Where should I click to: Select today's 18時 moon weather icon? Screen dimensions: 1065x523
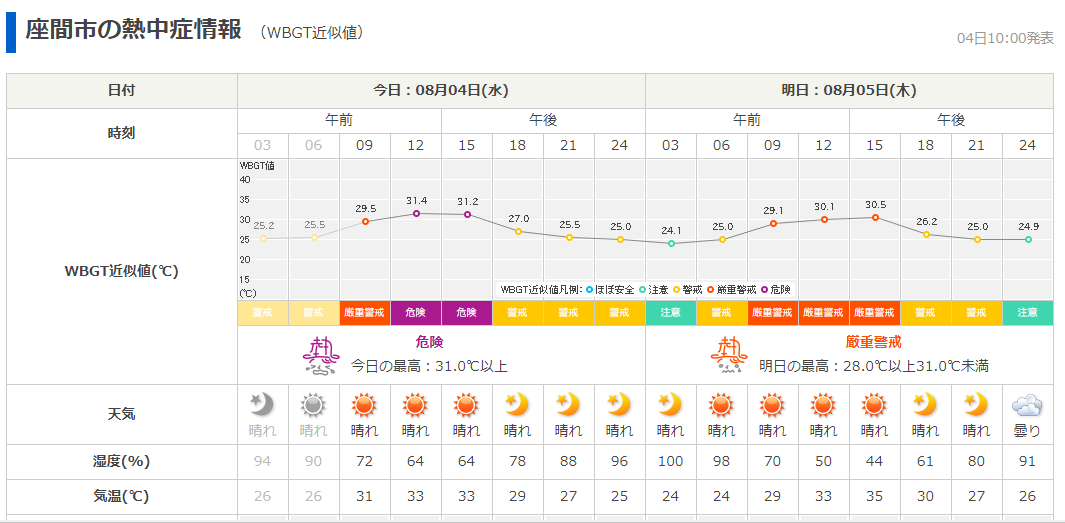pyautogui.click(x=517, y=405)
